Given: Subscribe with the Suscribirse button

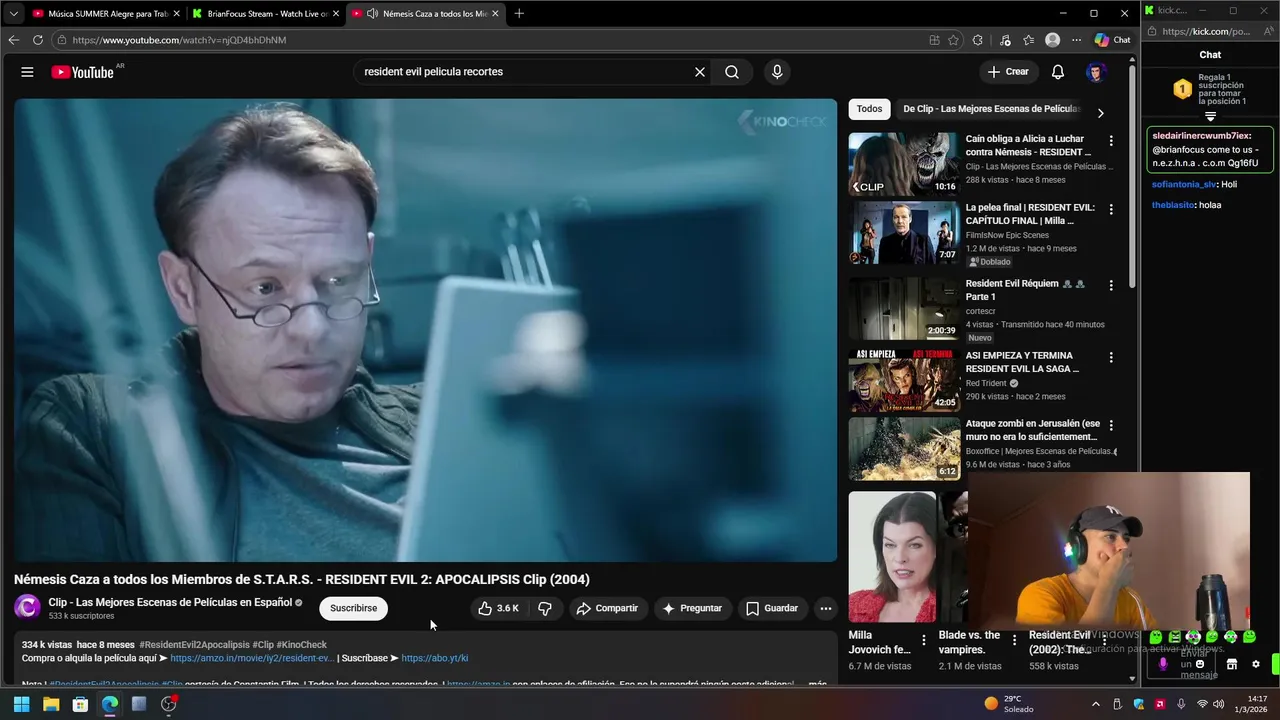Looking at the screenshot, I should pos(354,608).
